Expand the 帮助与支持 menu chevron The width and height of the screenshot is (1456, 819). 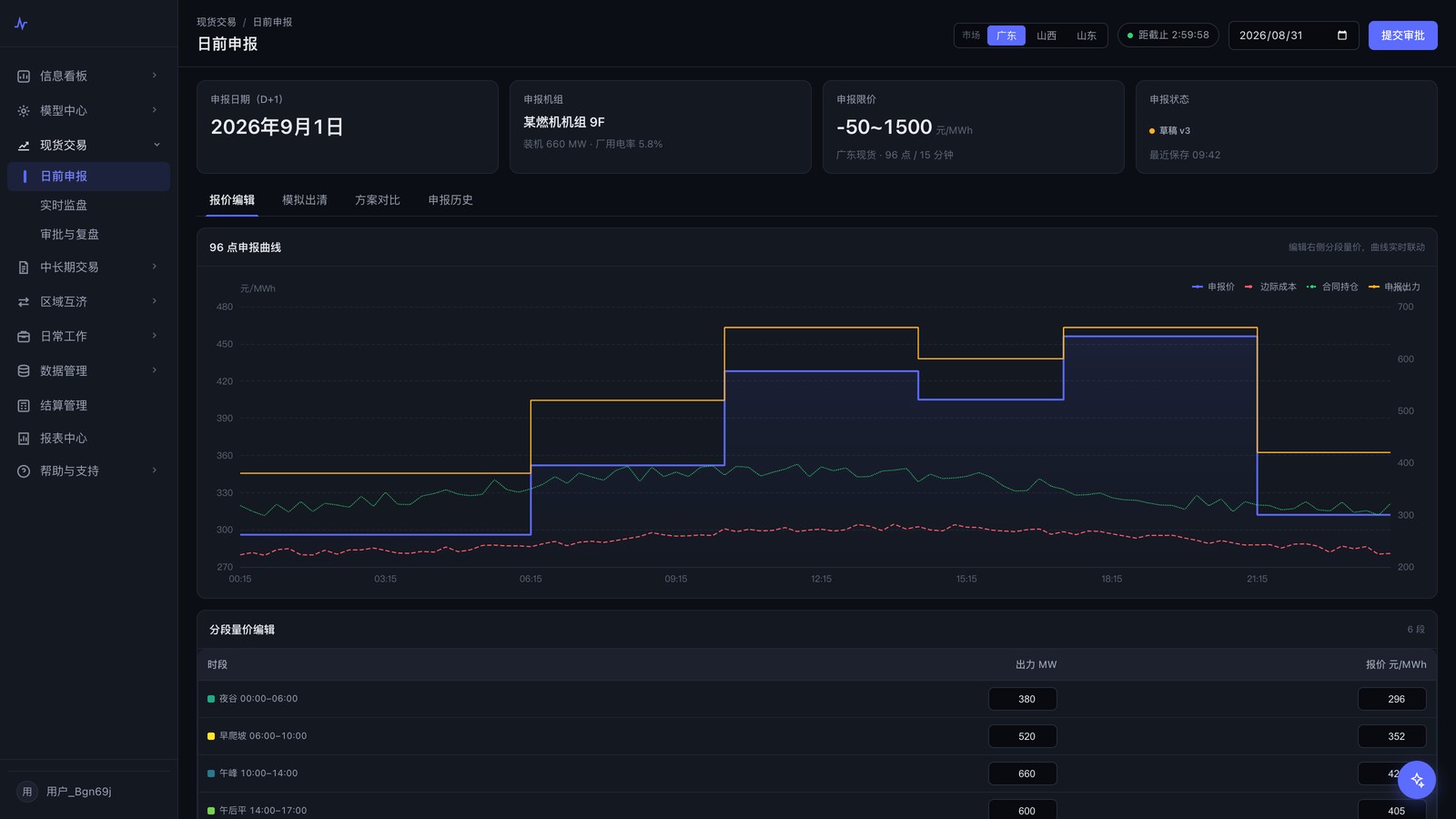155,470
